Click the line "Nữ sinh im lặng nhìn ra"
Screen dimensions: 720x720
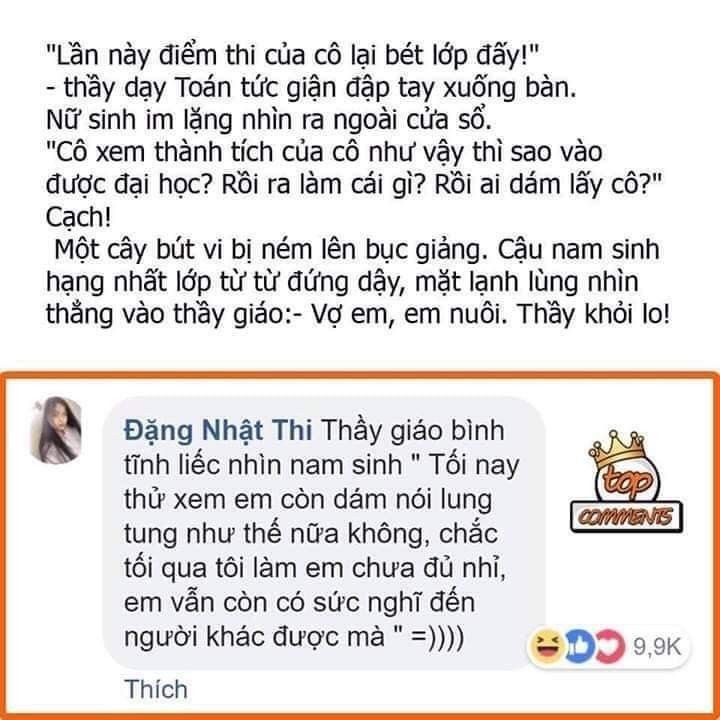coord(269,120)
